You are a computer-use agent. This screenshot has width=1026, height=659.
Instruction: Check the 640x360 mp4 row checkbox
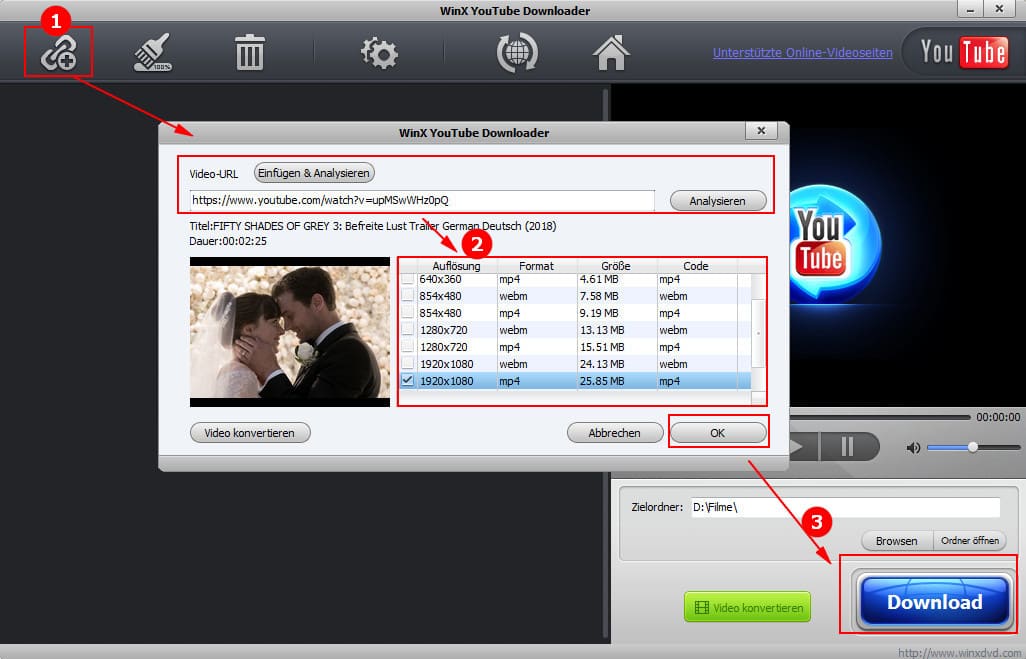click(408, 279)
